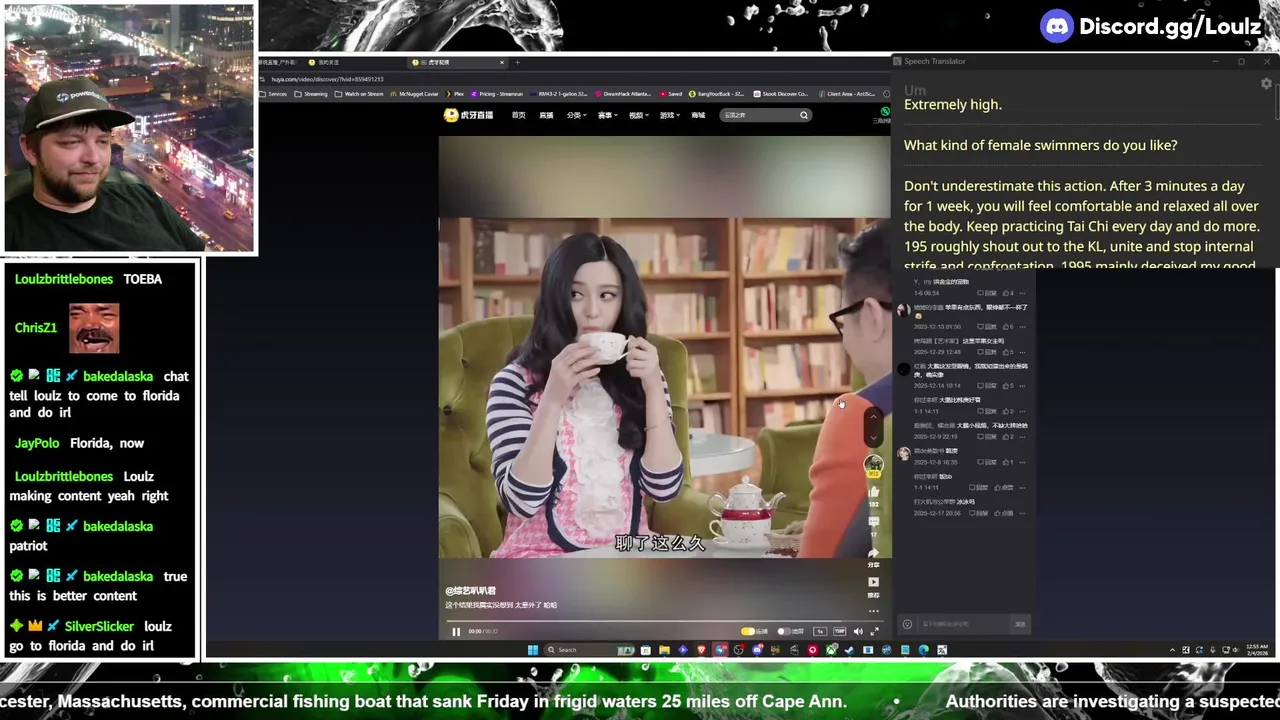Go to the next video with the down chevron
The image size is (1280, 720).
point(873,437)
